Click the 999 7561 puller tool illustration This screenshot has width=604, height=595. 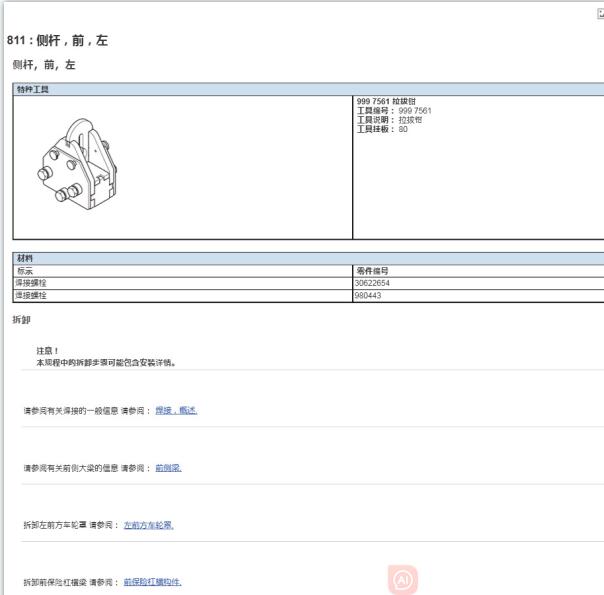tap(77, 164)
